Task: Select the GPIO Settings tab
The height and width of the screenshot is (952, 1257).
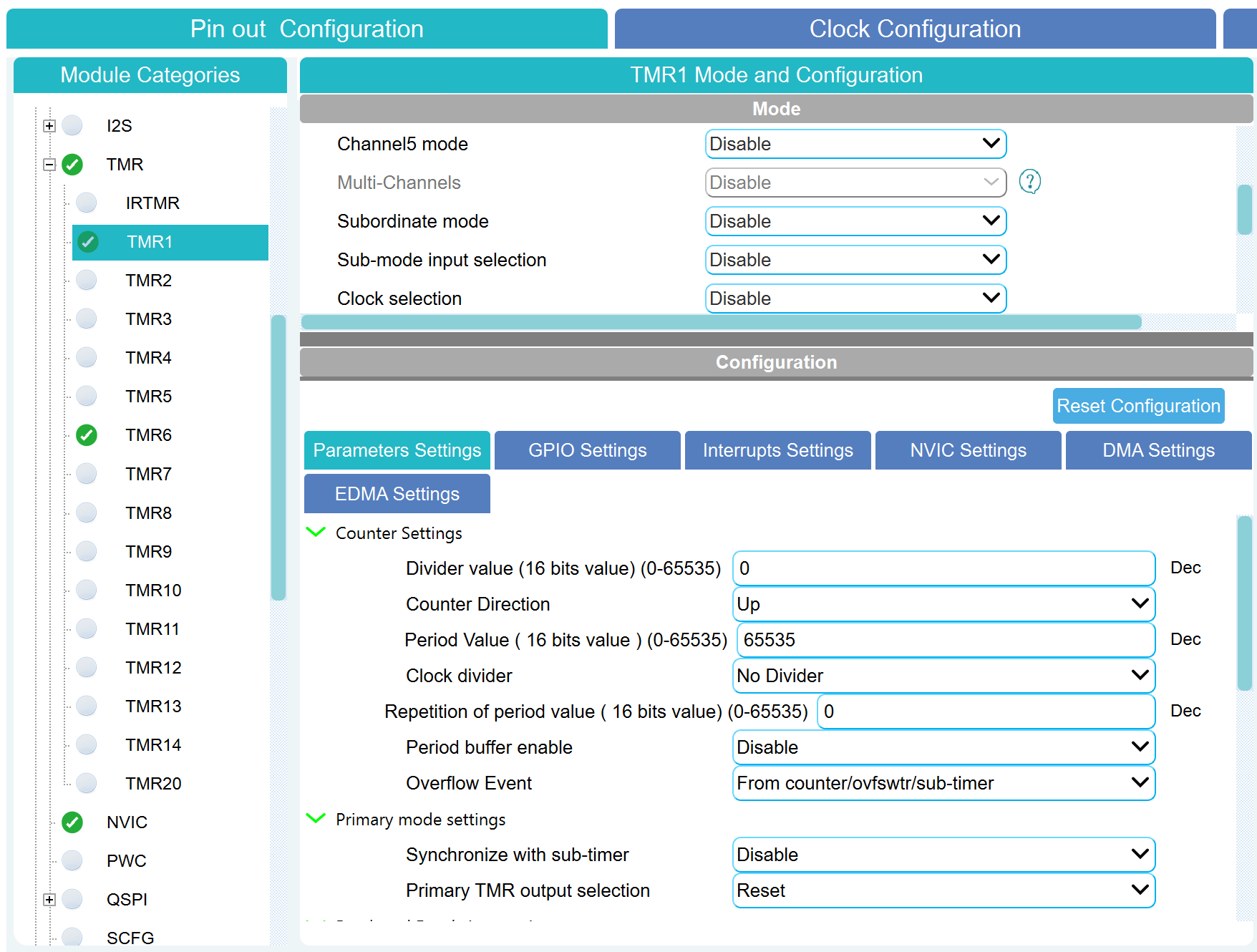Action: point(588,450)
